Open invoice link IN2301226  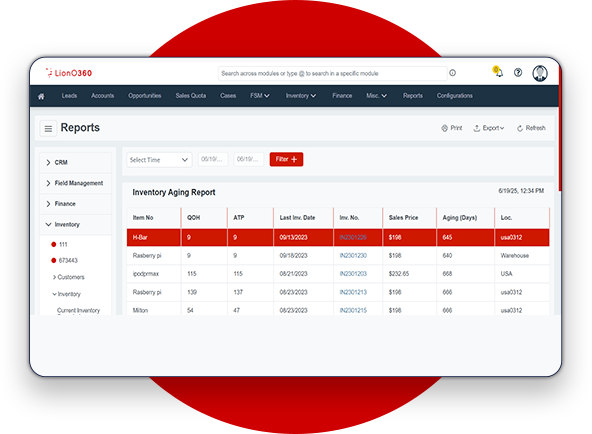click(x=353, y=238)
